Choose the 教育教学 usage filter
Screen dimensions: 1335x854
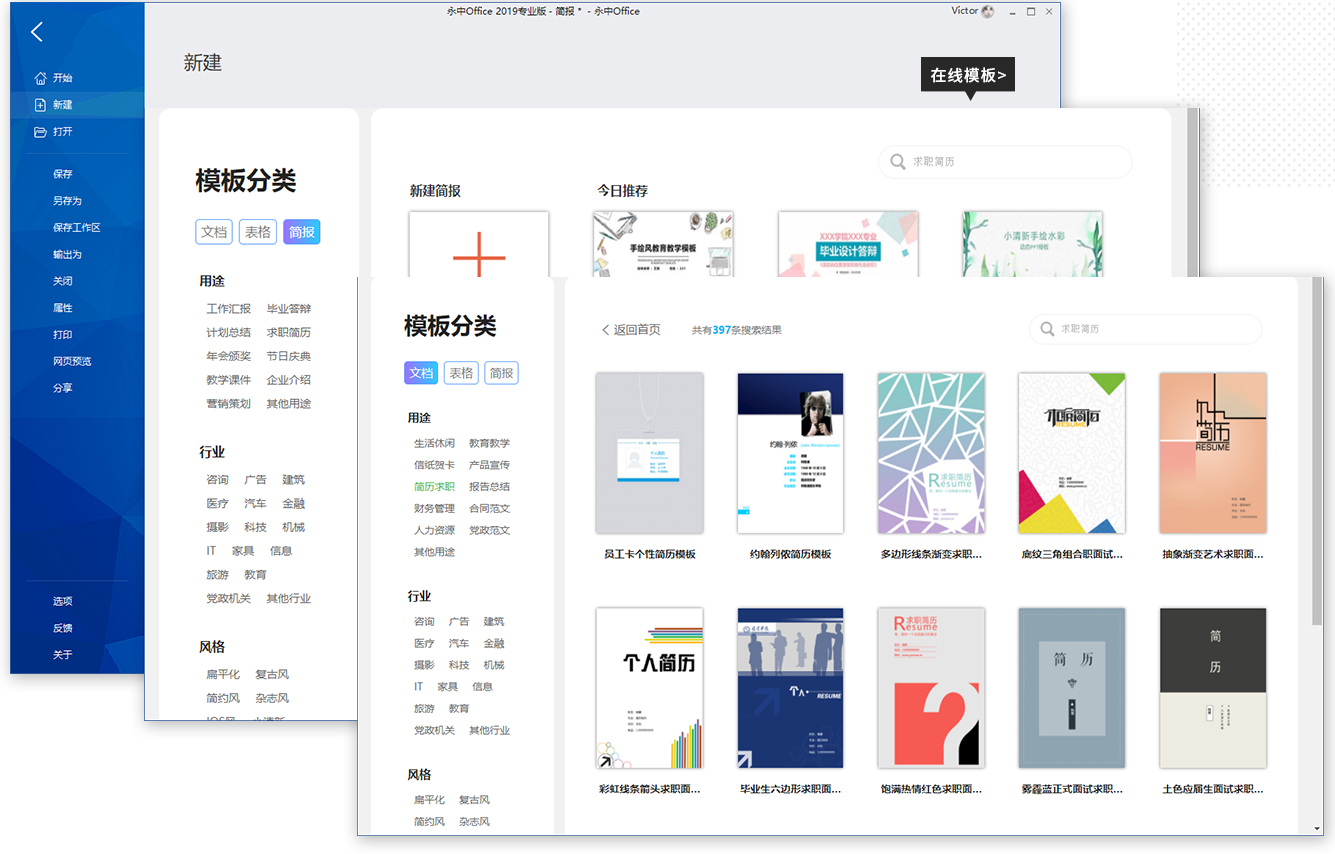coord(489,443)
